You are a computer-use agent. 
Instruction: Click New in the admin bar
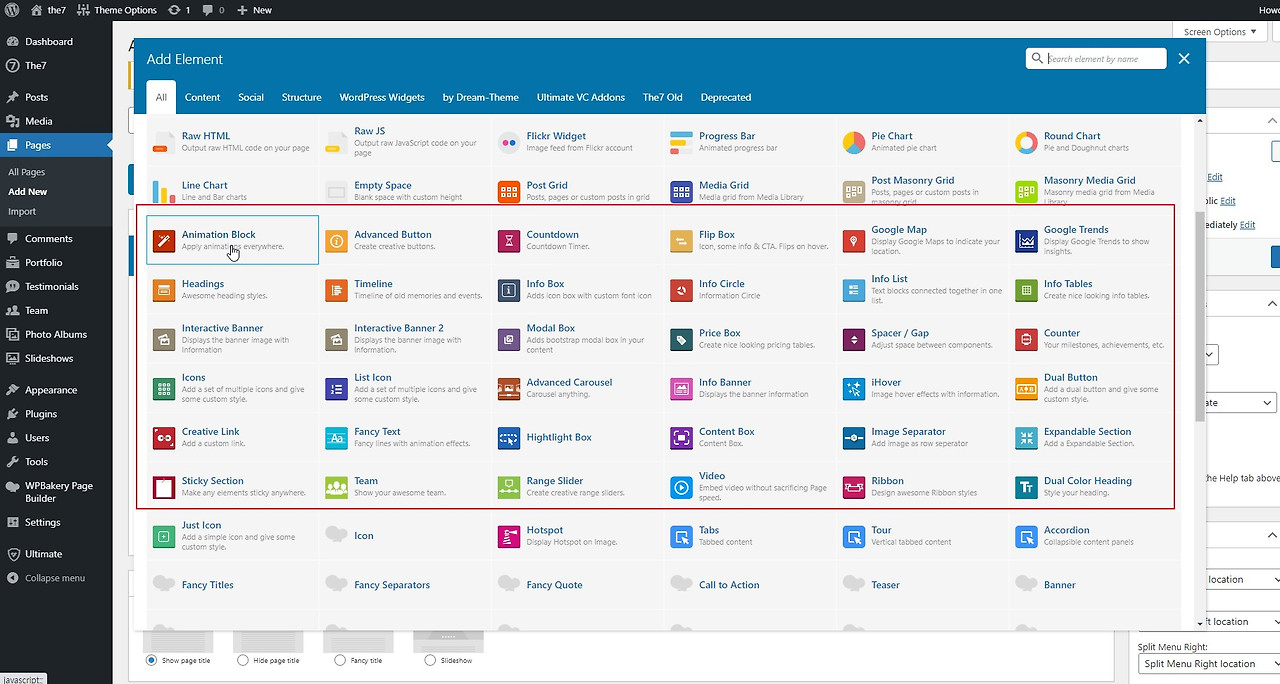tap(254, 10)
